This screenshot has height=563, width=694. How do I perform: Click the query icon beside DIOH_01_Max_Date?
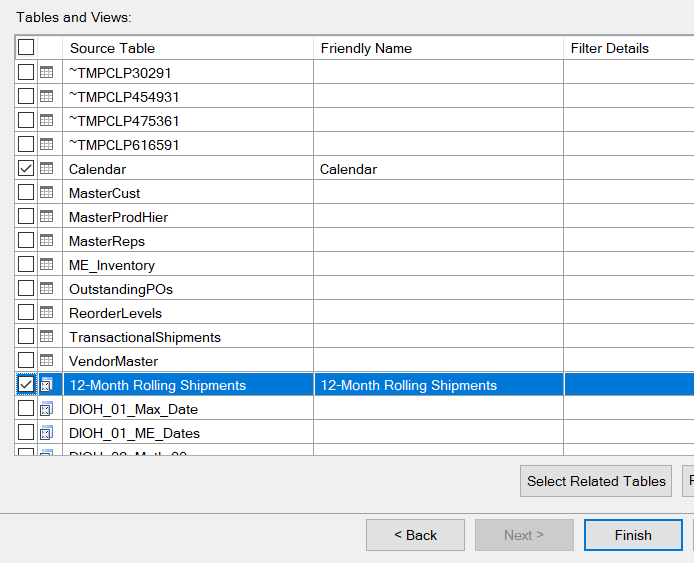pos(46,409)
